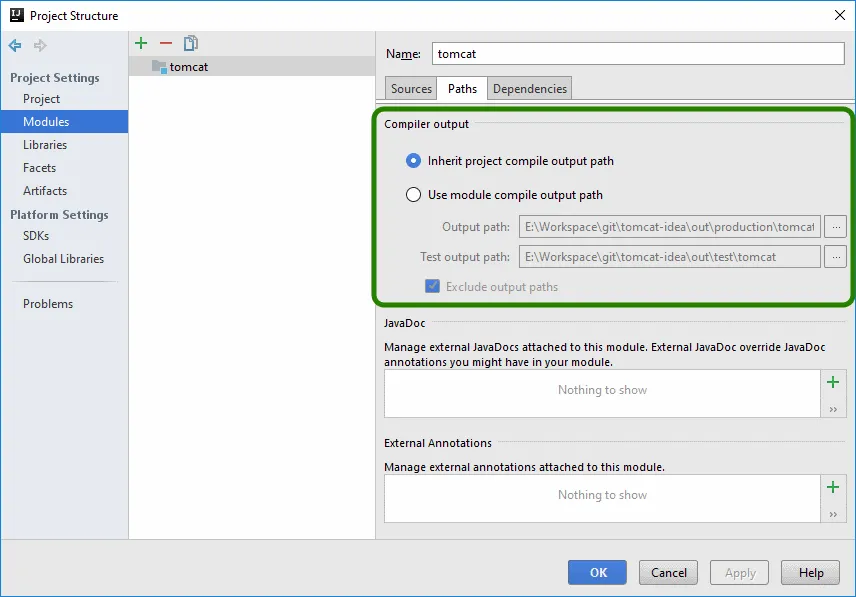Screen dimensions: 856x597
Task: Open Global Libraries settings
Action: pos(64,259)
